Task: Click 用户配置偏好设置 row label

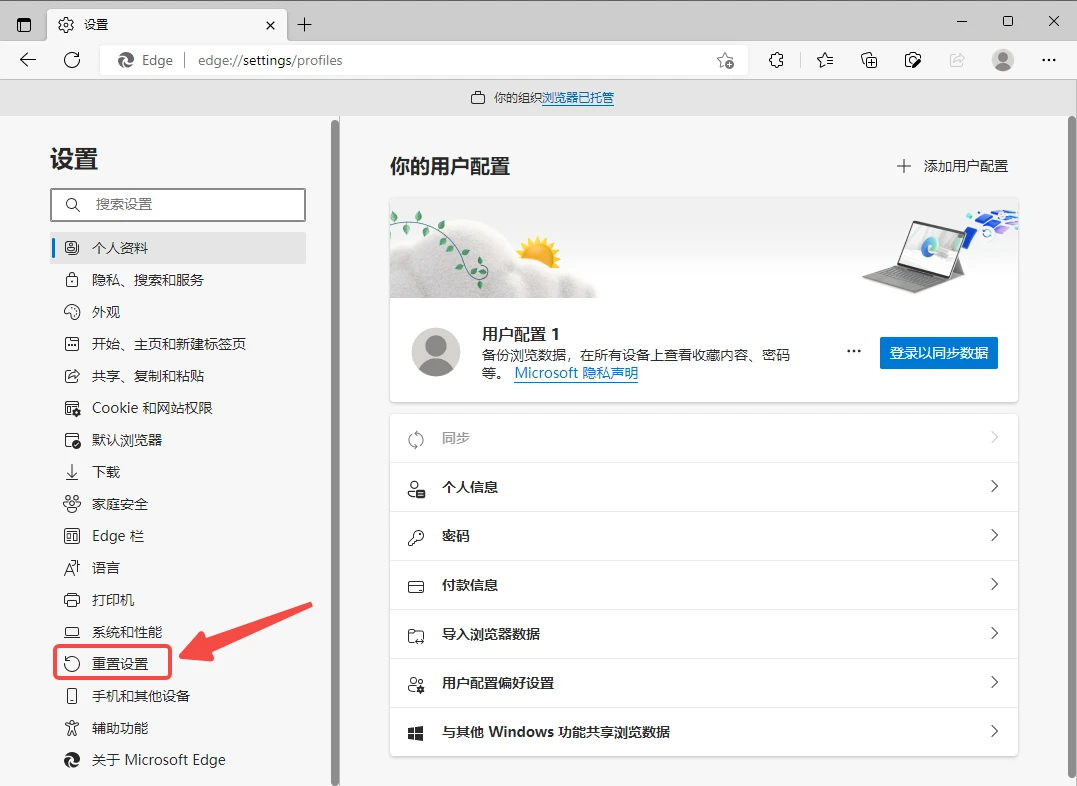Action: [498, 683]
